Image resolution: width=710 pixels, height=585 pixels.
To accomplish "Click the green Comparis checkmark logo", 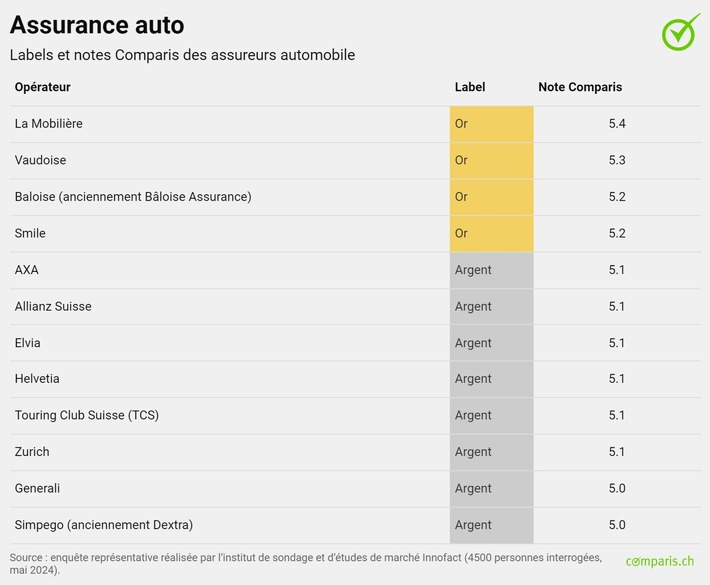I will [x=680, y=32].
